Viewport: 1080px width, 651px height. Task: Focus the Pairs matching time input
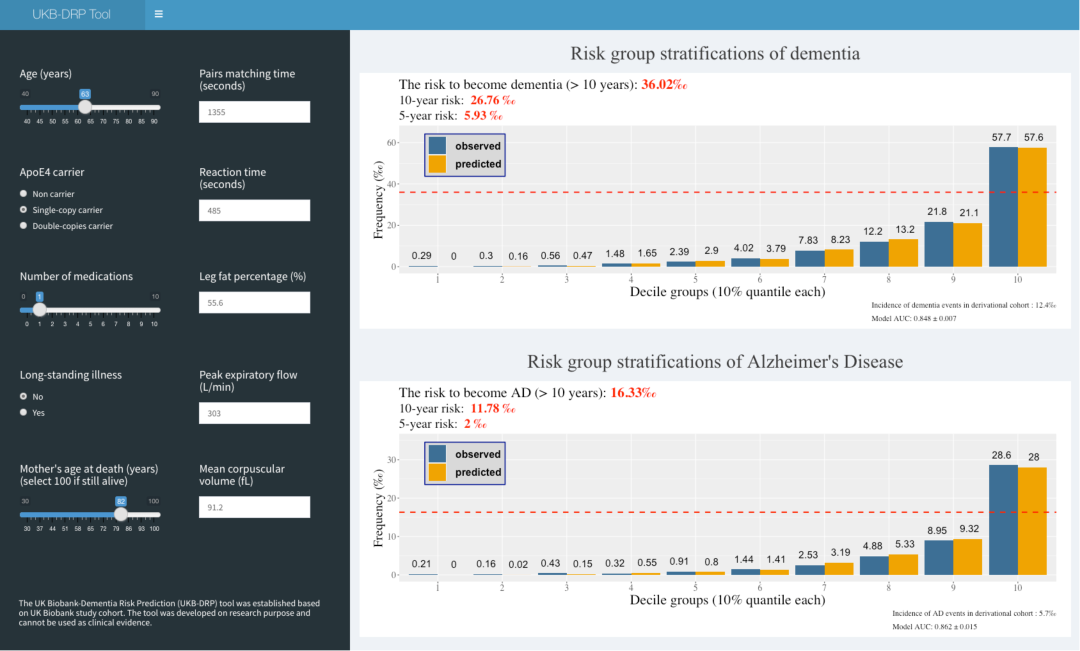coord(254,112)
